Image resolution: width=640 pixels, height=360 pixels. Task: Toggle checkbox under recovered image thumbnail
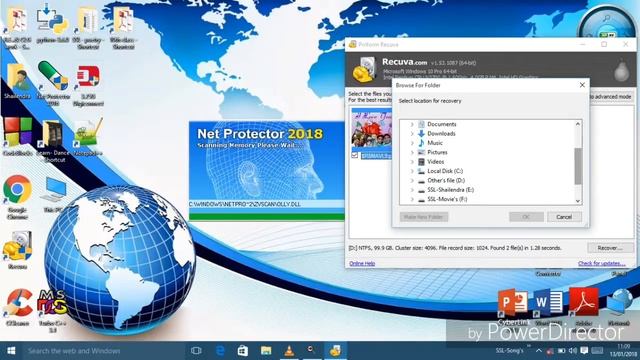tap(355, 156)
